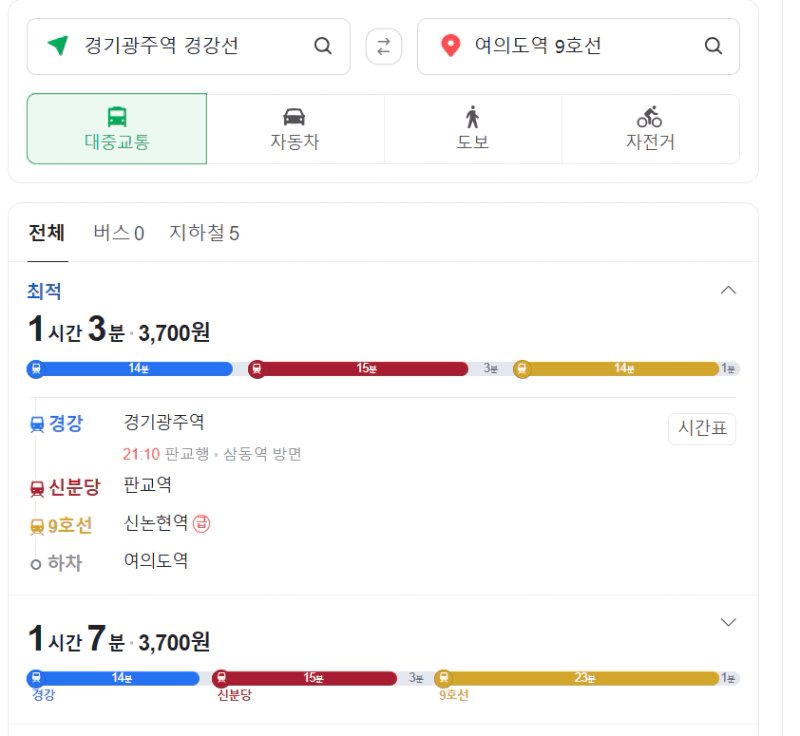
Task: Select the 도보 walking mode
Action: point(473,129)
